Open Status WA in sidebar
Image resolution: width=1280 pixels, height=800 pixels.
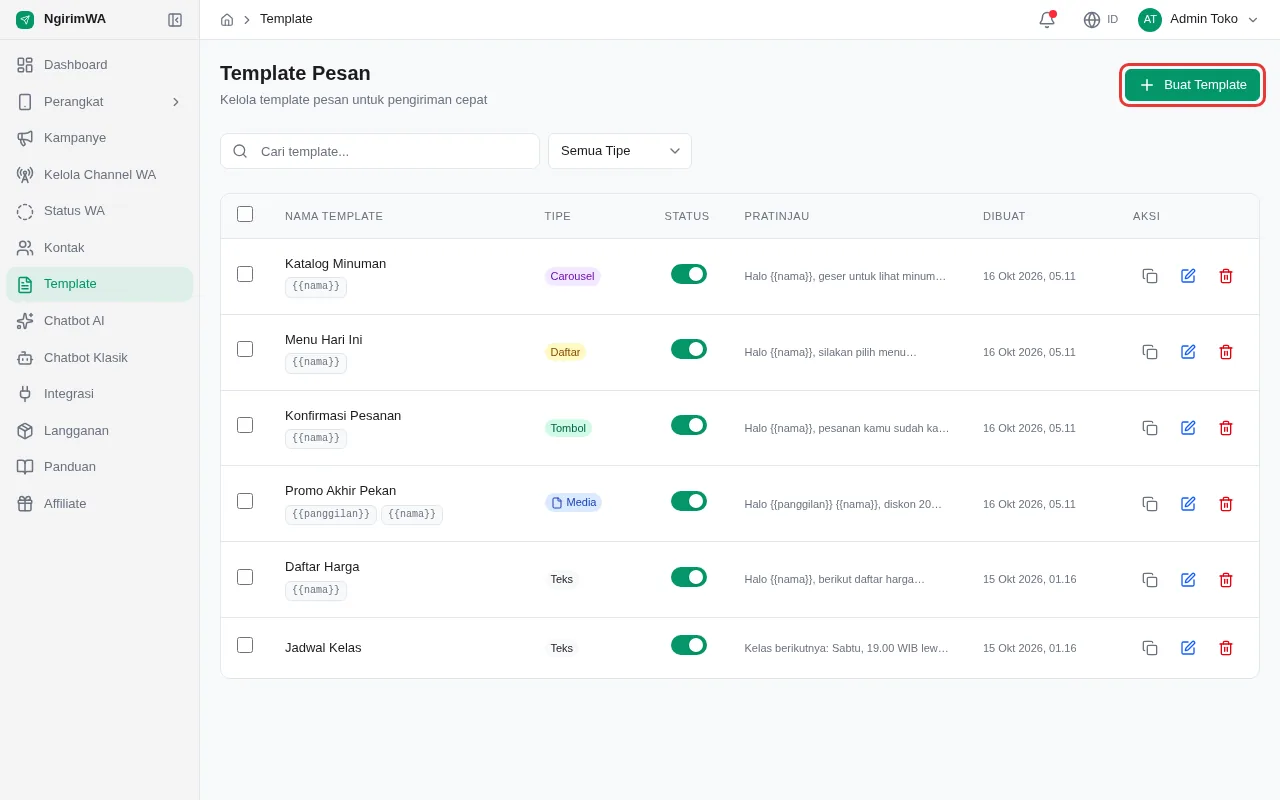100,211
